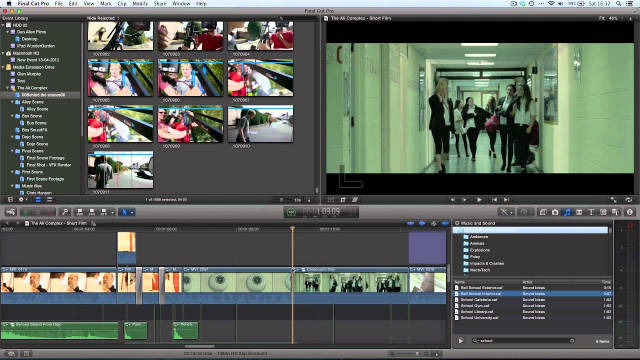Switch event browser to list view
640x360 pixels.
[x=49, y=200]
